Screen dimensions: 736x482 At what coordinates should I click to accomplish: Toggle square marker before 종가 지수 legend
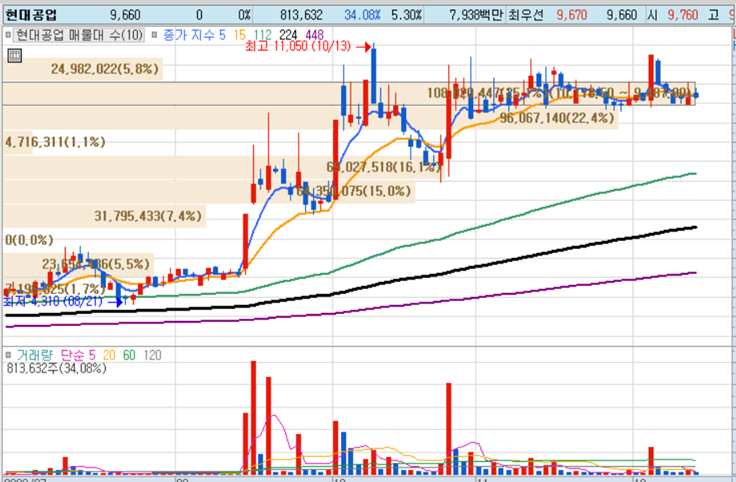coord(154,35)
